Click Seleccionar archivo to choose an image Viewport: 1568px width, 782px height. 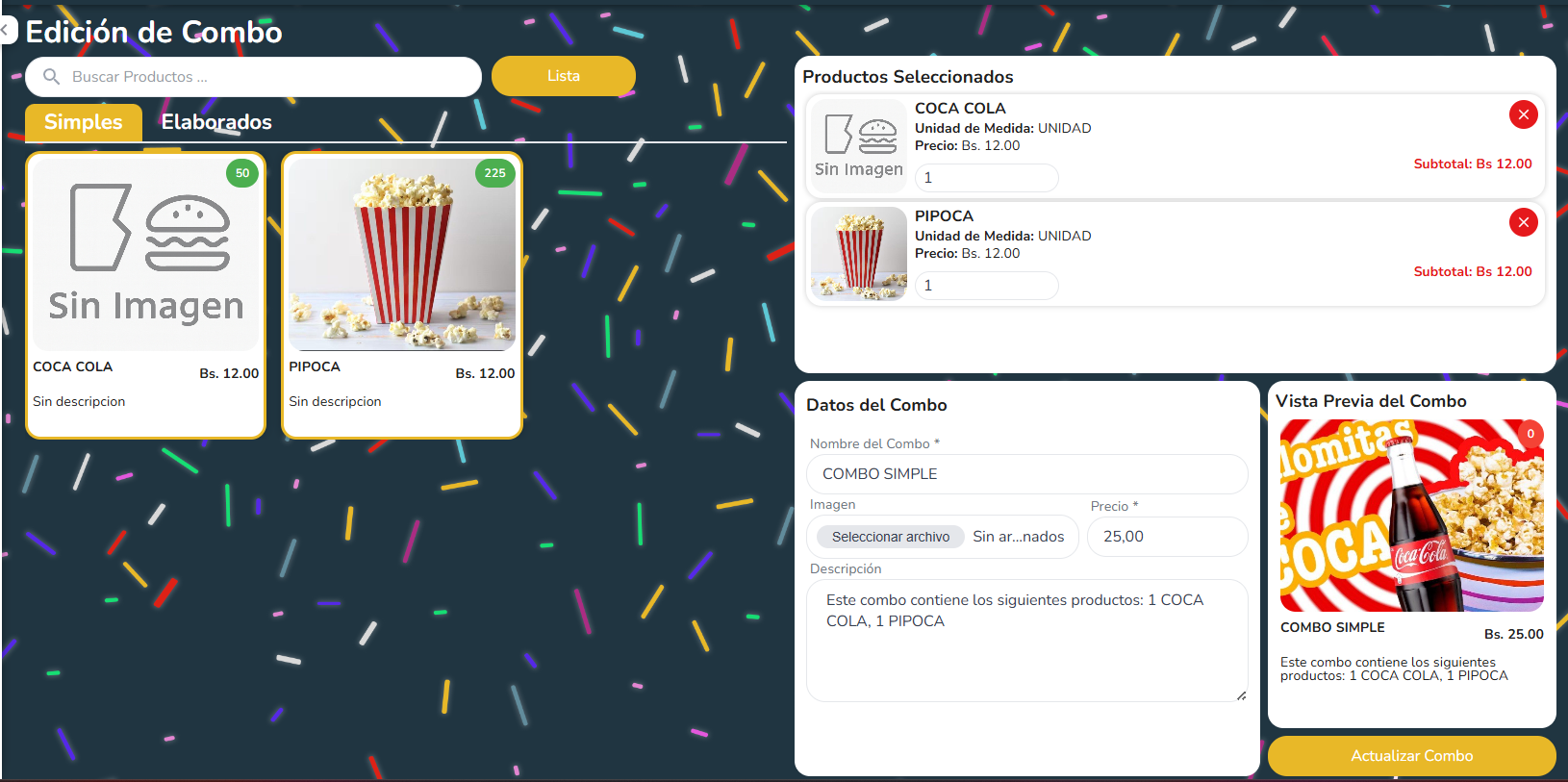click(x=891, y=537)
